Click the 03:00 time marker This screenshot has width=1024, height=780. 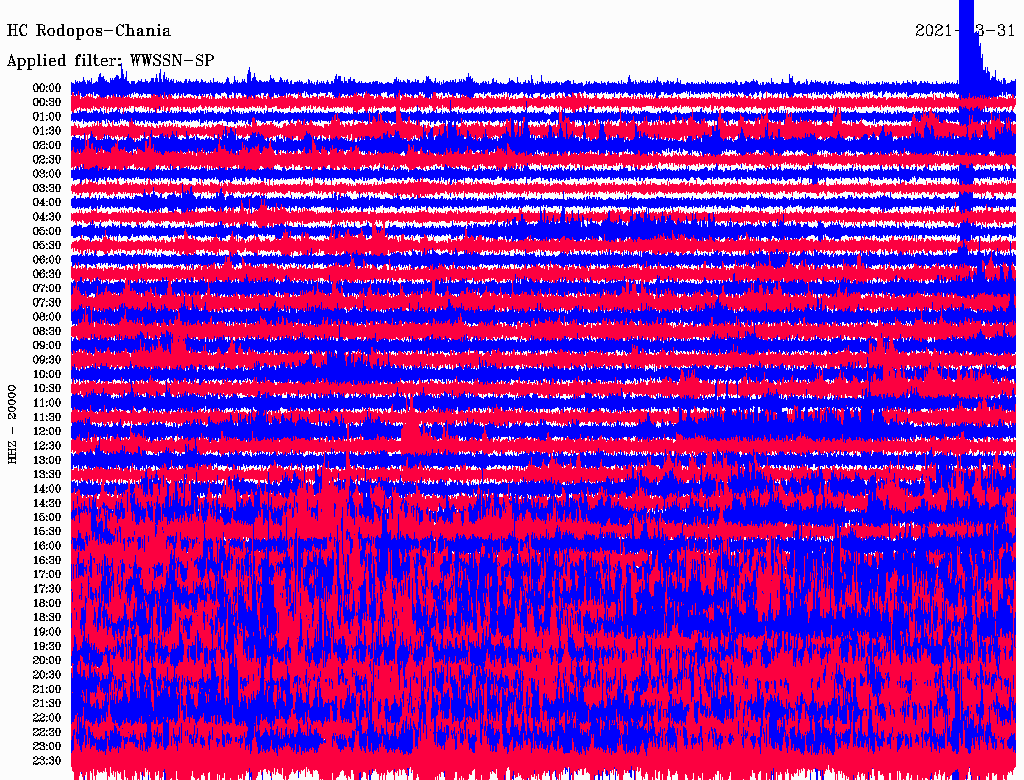[x=47, y=174]
